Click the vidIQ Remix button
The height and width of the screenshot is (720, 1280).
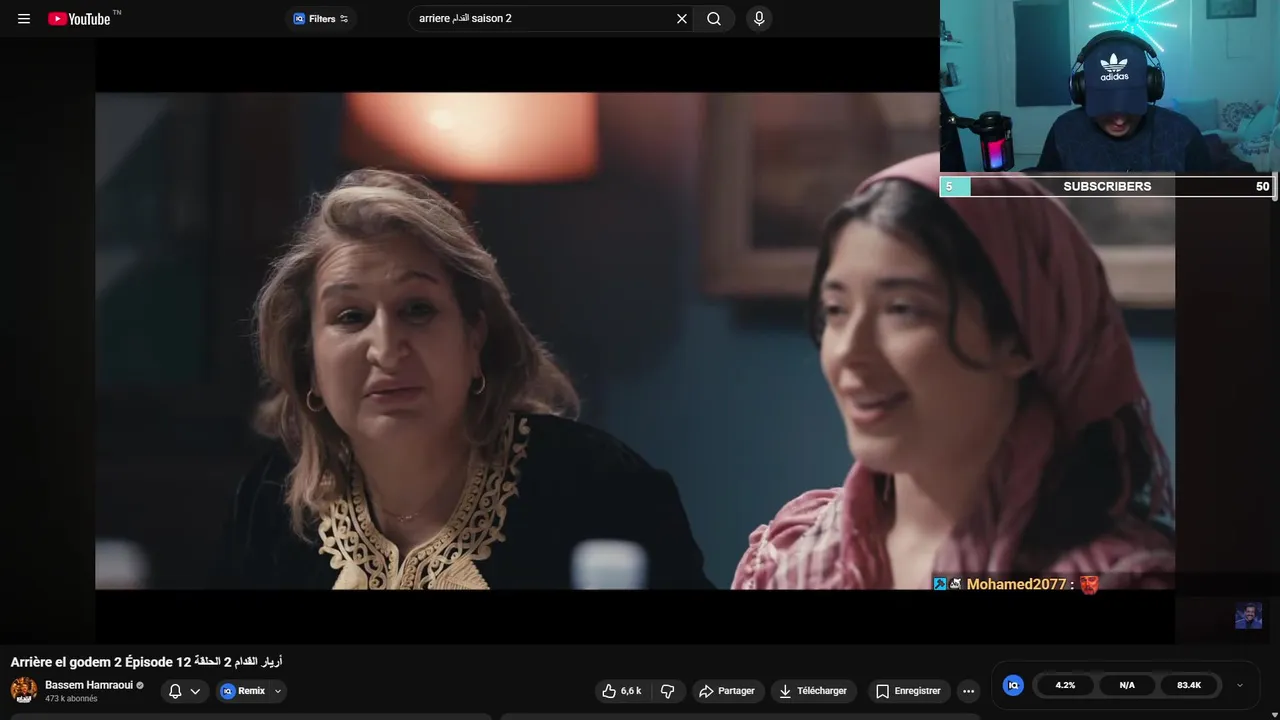(x=243, y=691)
